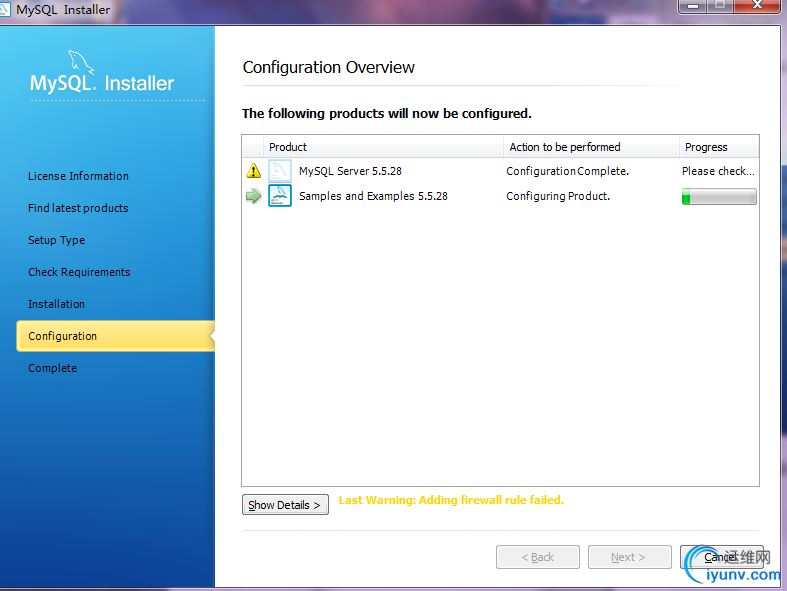Click the Samples and Examples product icon
The image size is (787, 591).
280,196
